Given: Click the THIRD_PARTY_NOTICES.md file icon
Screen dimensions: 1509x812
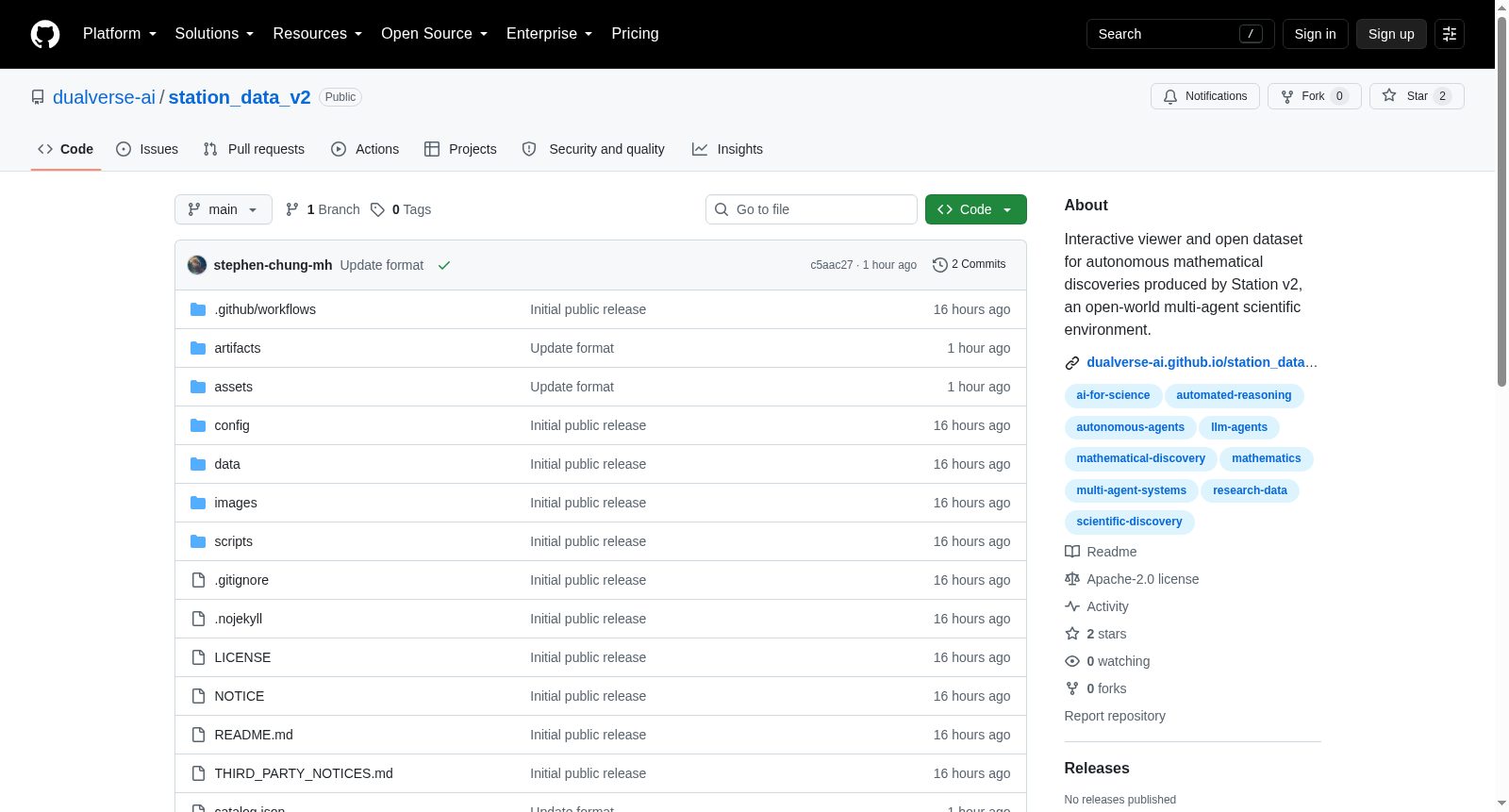Looking at the screenshot, I should point(198,773).
